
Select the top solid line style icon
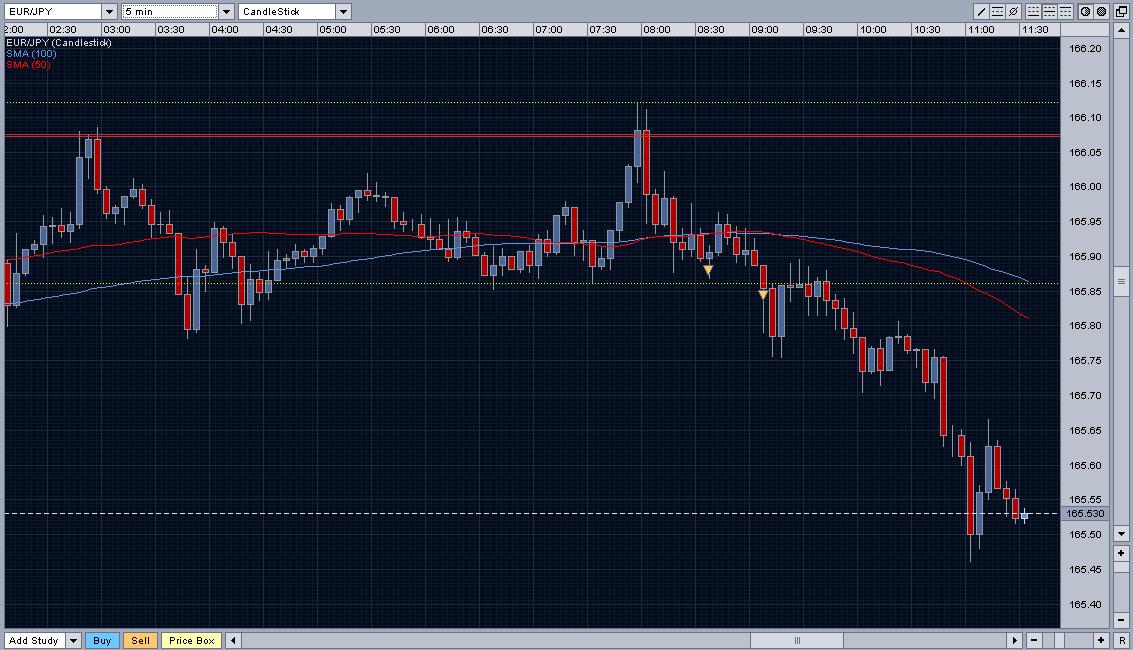1065,12
